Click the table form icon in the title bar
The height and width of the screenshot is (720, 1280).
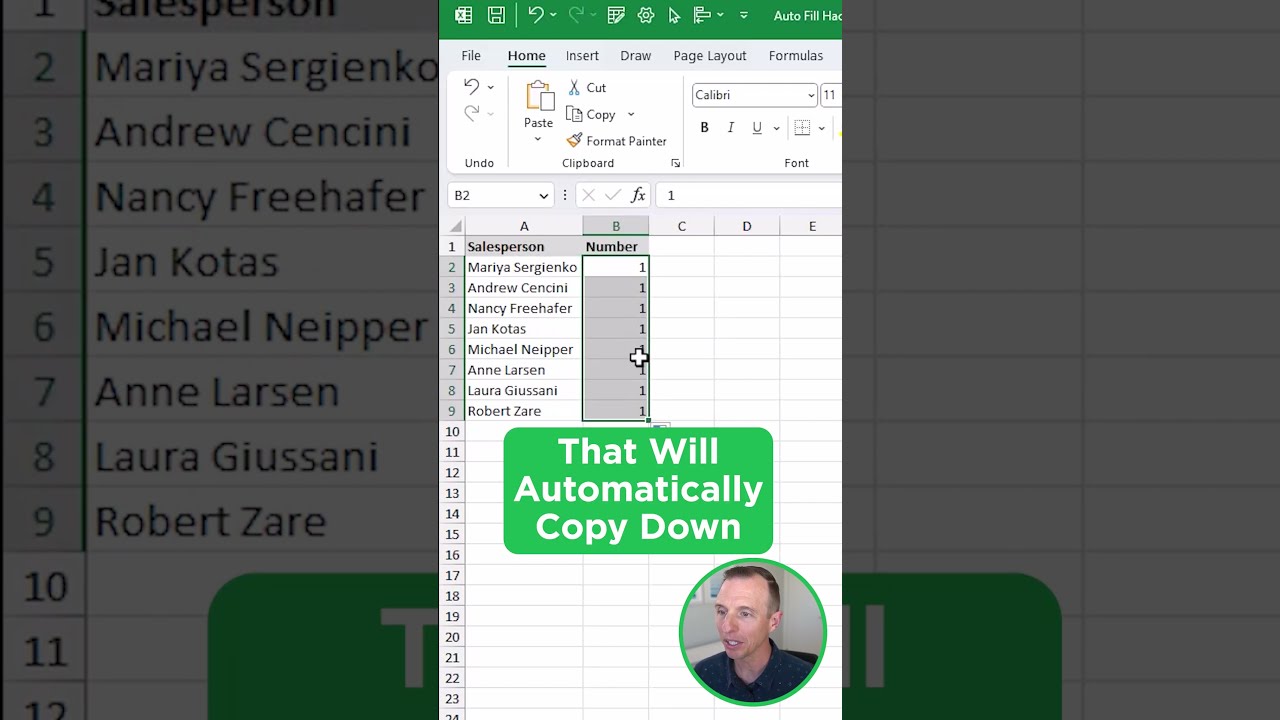[x=616, y=15]
